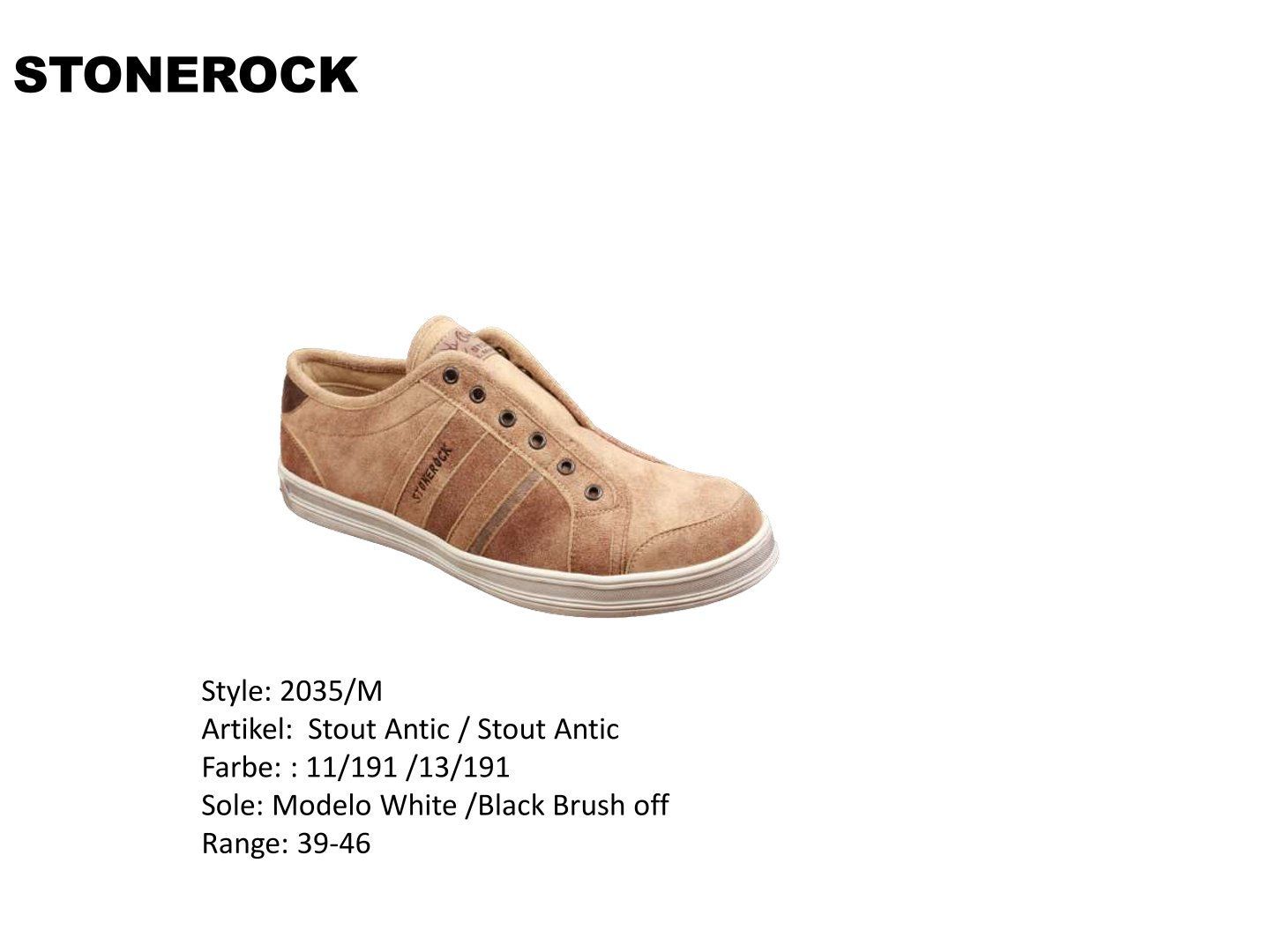Click the Style: 2035/M text line
Viewport: 1270px width, 952px height.
tap(292, 691)
